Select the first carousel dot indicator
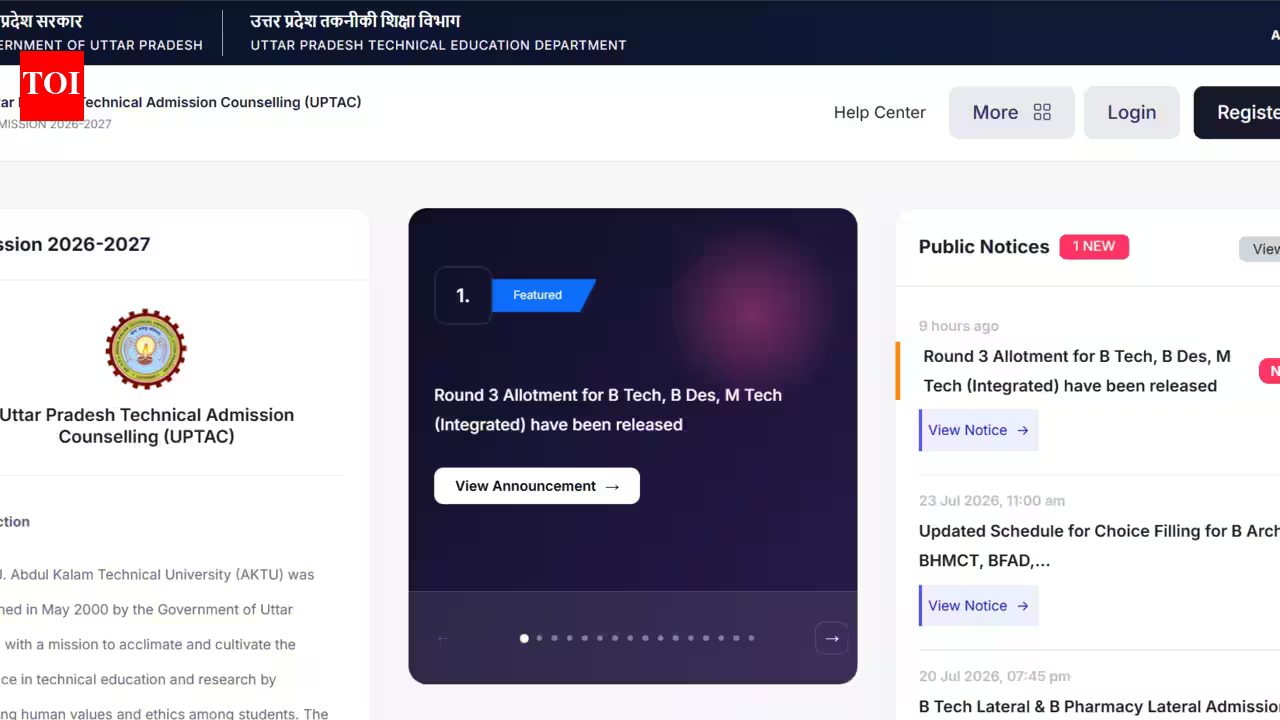 (x=524, y=638)
